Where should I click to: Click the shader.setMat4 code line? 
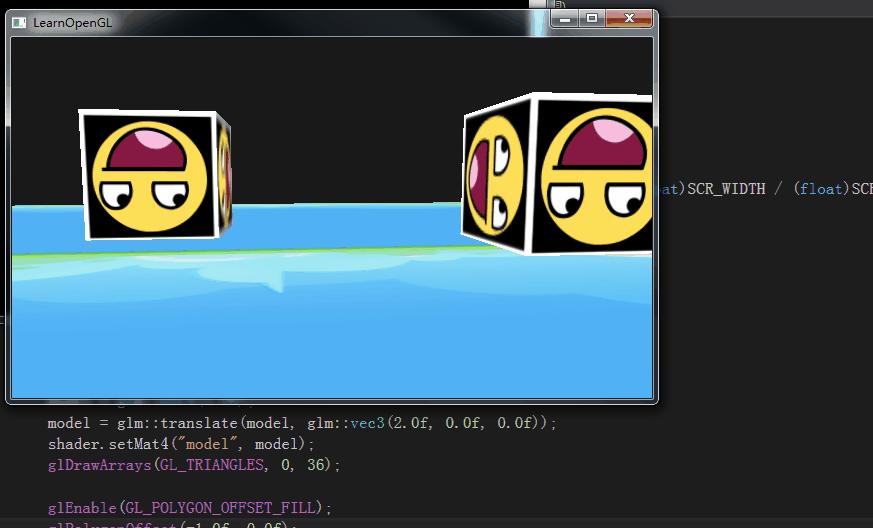point(181,444)
